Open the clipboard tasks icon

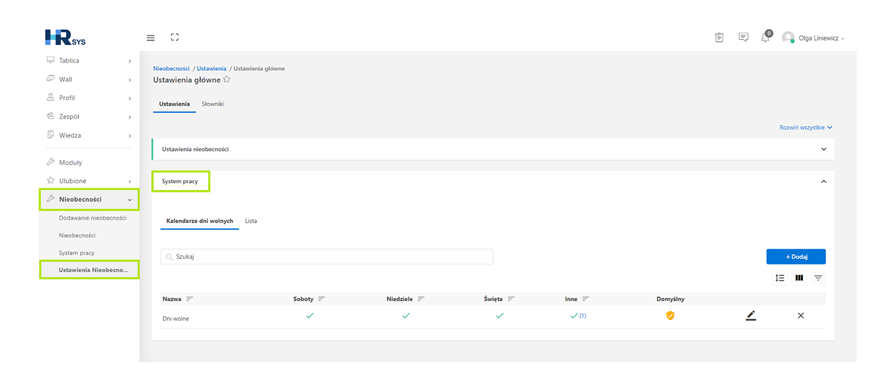coord(719,37)
